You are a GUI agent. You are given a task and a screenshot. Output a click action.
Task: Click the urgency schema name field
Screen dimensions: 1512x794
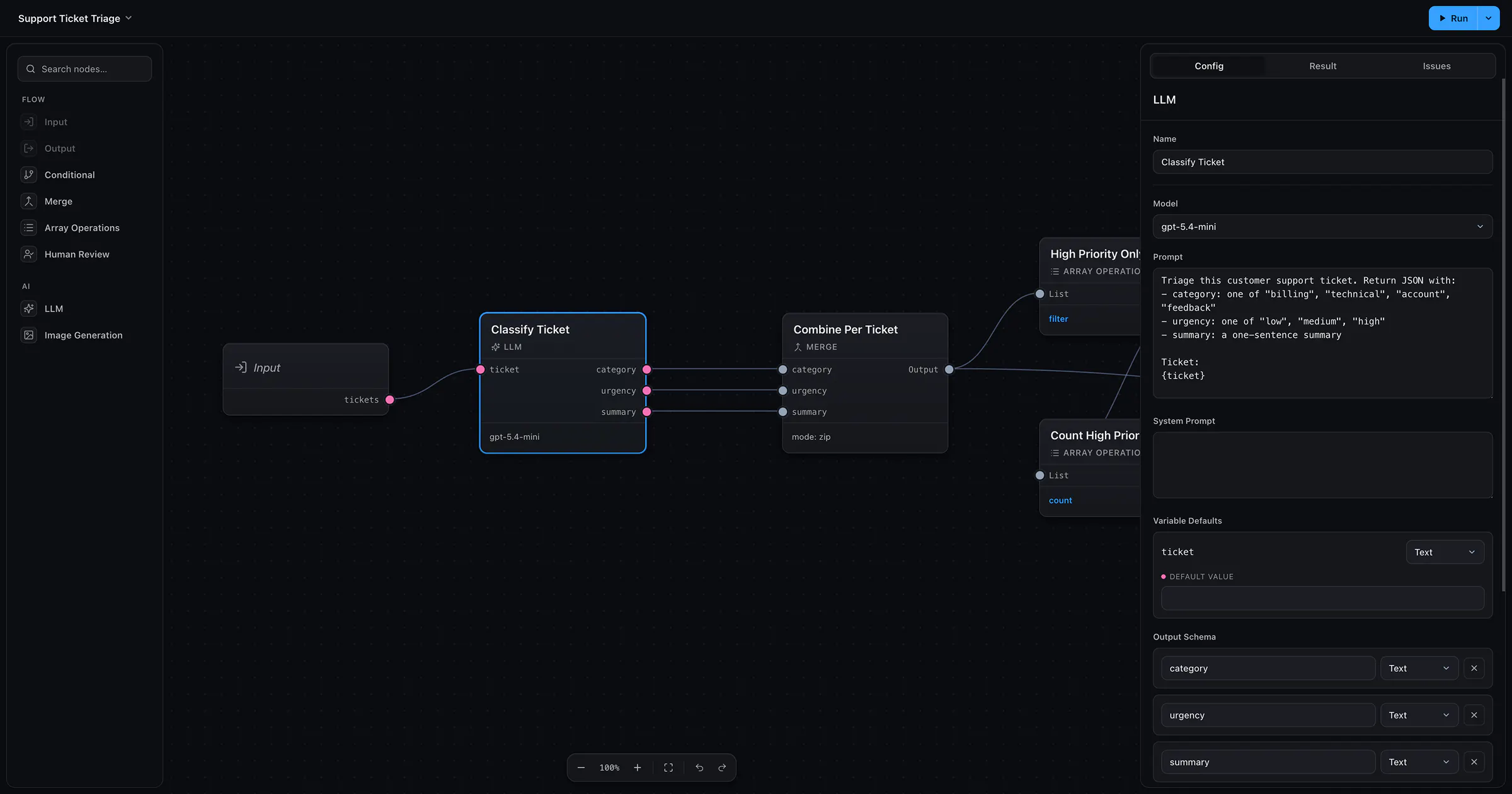click(1268, 715)
